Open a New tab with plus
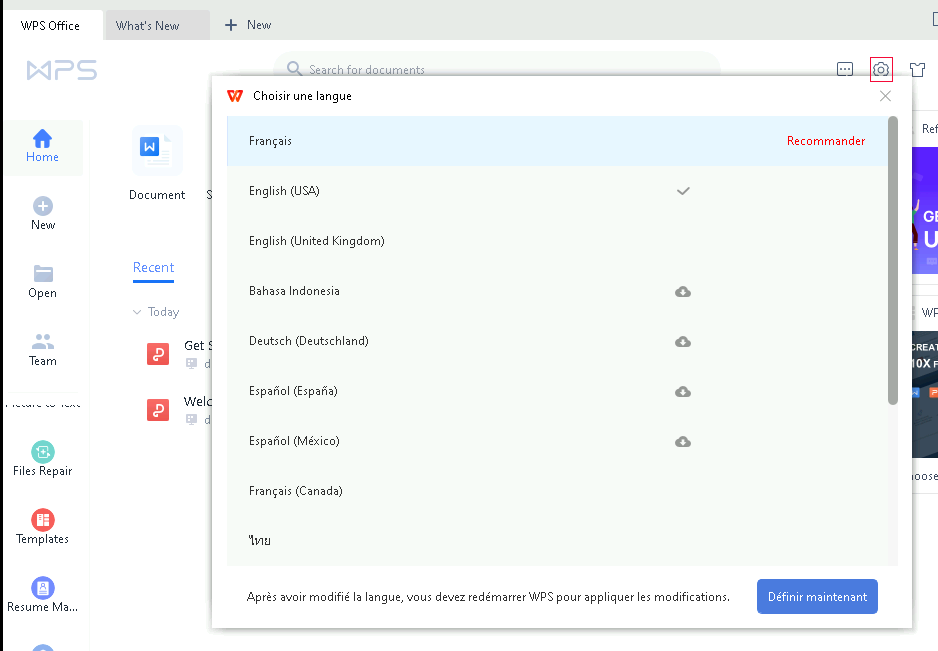938x651 pixels. [248, 25]
